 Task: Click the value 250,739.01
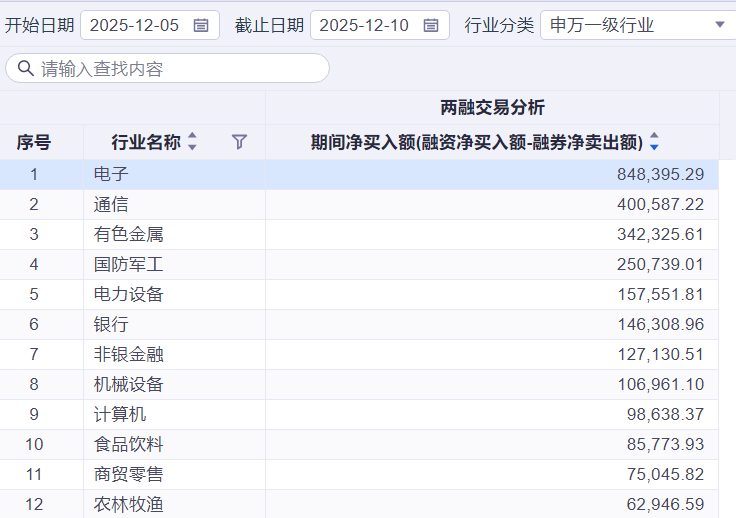660,265
